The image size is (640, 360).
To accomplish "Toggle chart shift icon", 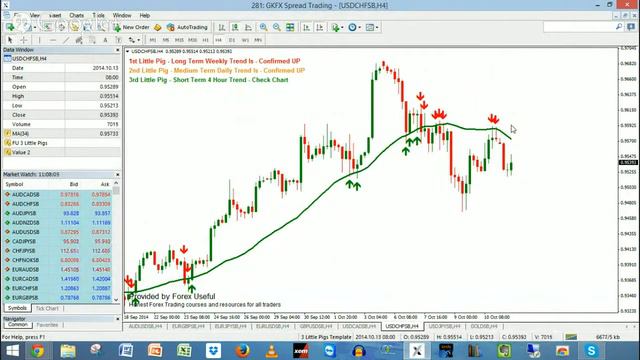I will coord(320,27).
